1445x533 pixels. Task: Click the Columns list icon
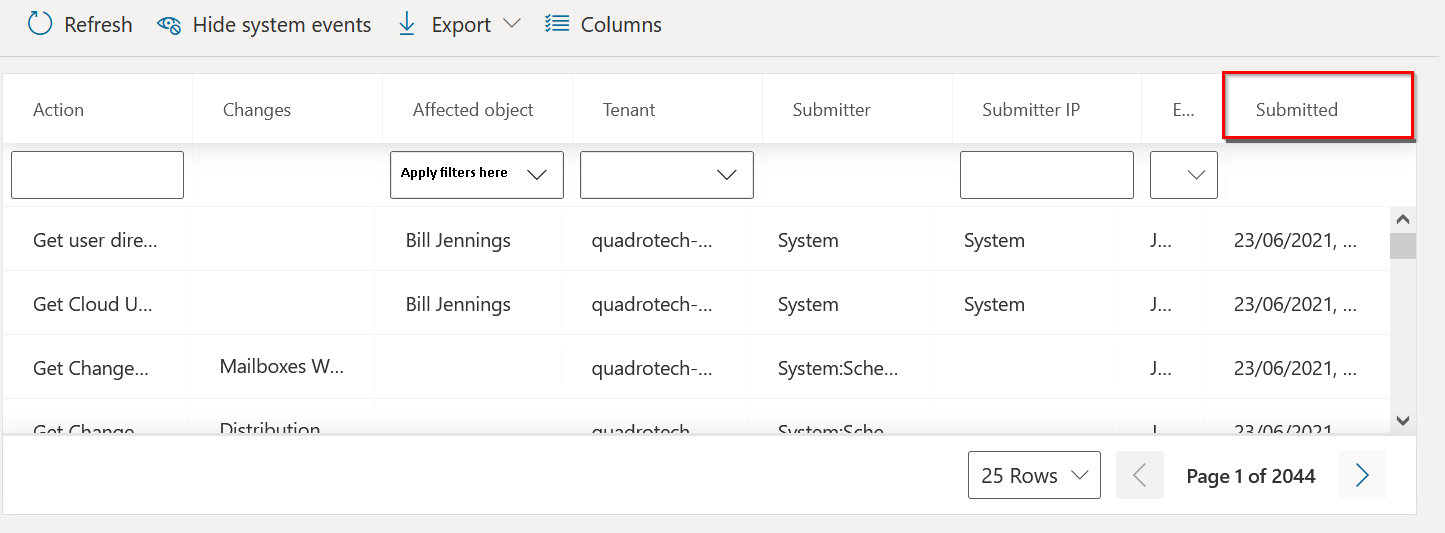coord(557,24)
